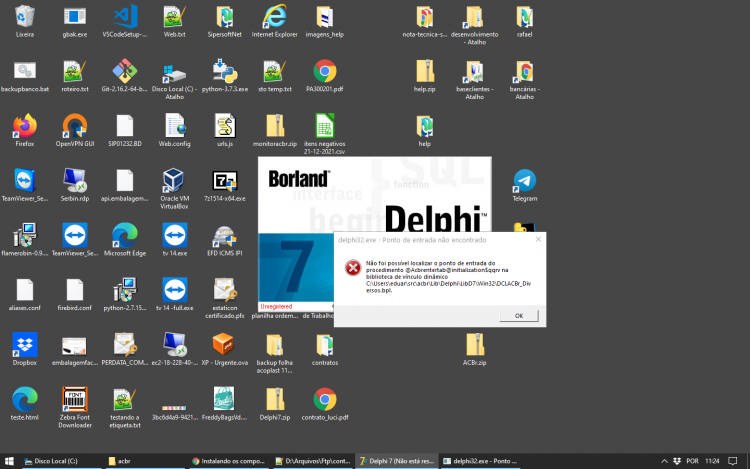Switch to delphi32.exe - Ponto taskbar button
This screenshot has width=750, height=469.
coord(480,461)
